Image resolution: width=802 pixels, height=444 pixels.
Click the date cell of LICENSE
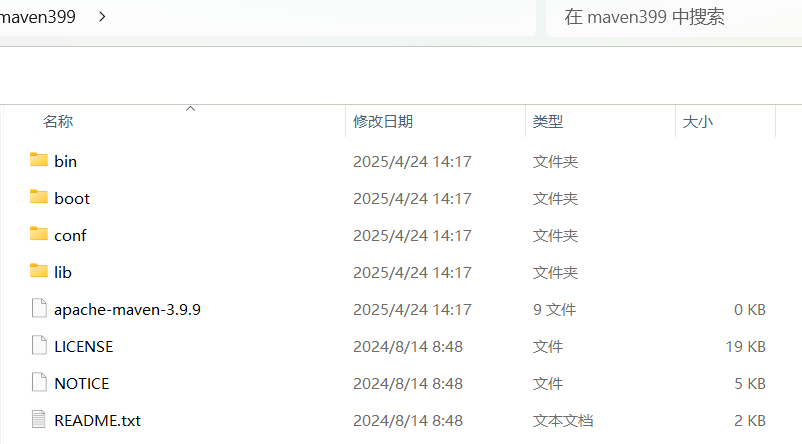[408, 347]
